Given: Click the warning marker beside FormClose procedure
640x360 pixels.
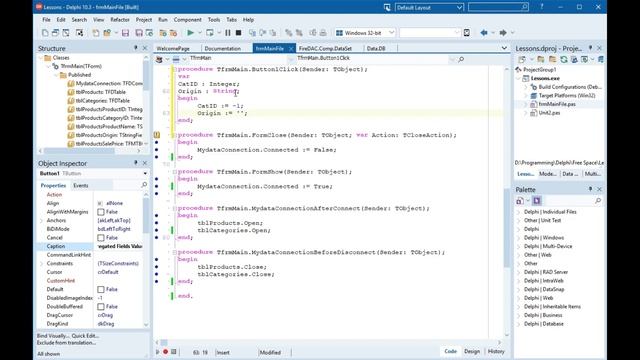Looking at the screenshot, I should [157, 135].
